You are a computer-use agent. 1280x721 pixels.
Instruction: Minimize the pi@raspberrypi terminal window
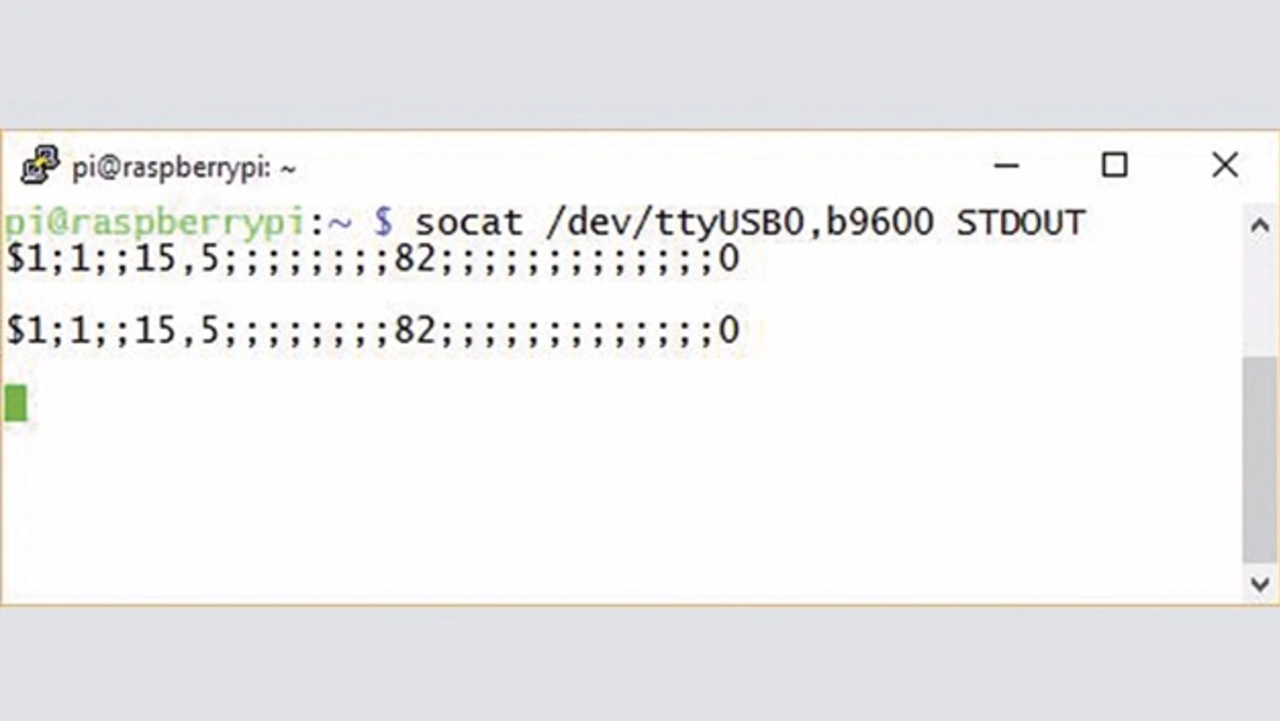[x=1007, y=165]
